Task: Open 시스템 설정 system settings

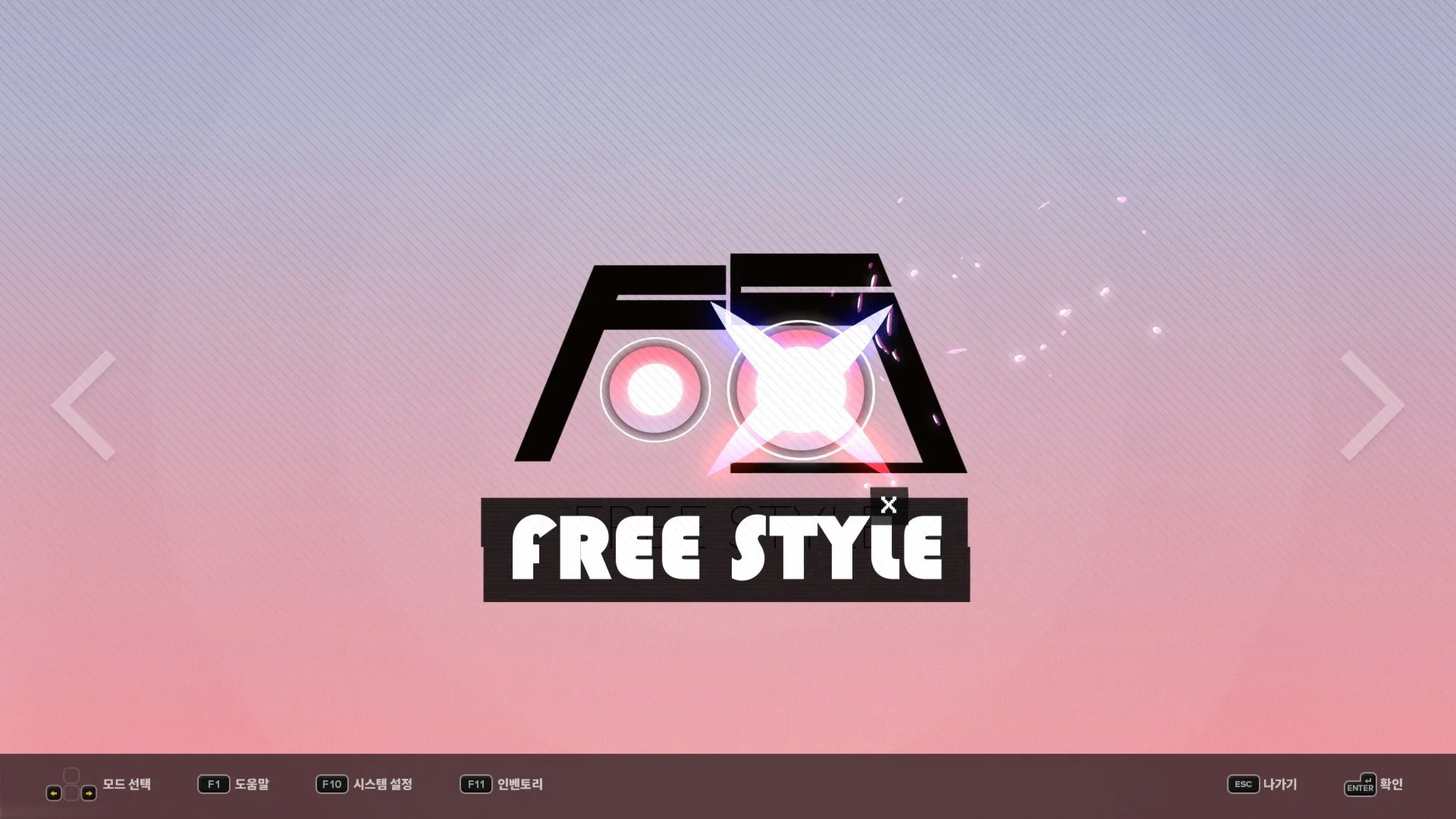Action: click(383, 784)
